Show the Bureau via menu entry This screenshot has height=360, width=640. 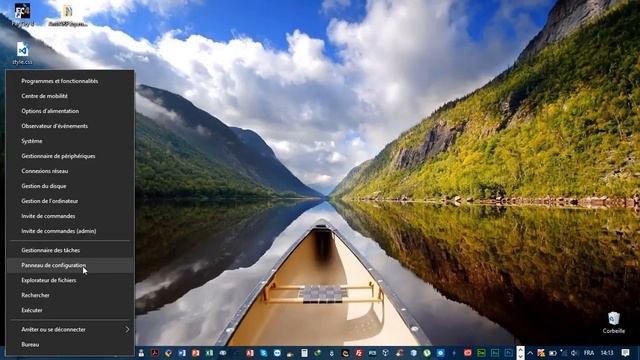coord(70,344)
